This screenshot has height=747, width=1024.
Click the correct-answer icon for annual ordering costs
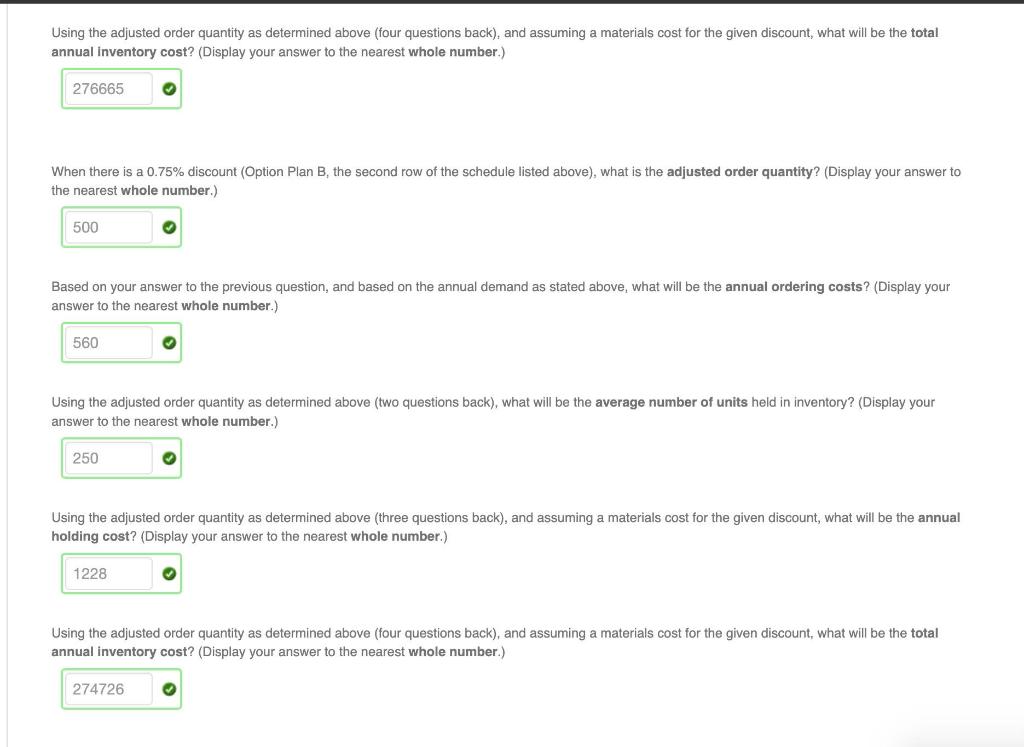pyautogui.click(x=168, y=342)
